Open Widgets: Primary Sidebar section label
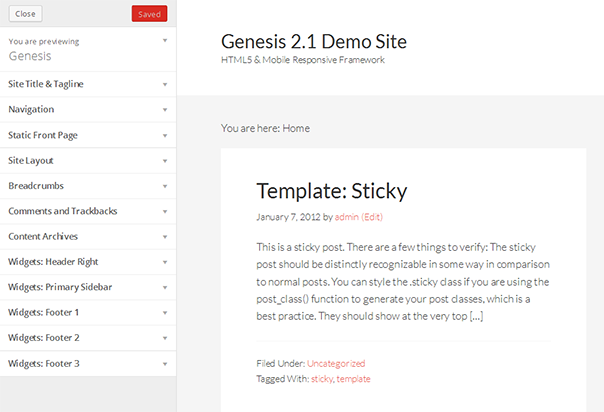Image resolution: width=604 pixels, height=412 pixels. tap(60, 287)
